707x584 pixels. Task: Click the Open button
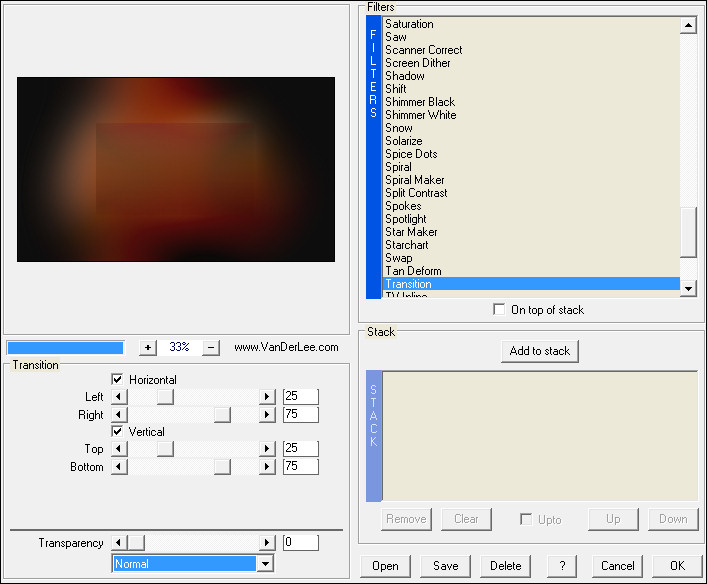(385, 566)
